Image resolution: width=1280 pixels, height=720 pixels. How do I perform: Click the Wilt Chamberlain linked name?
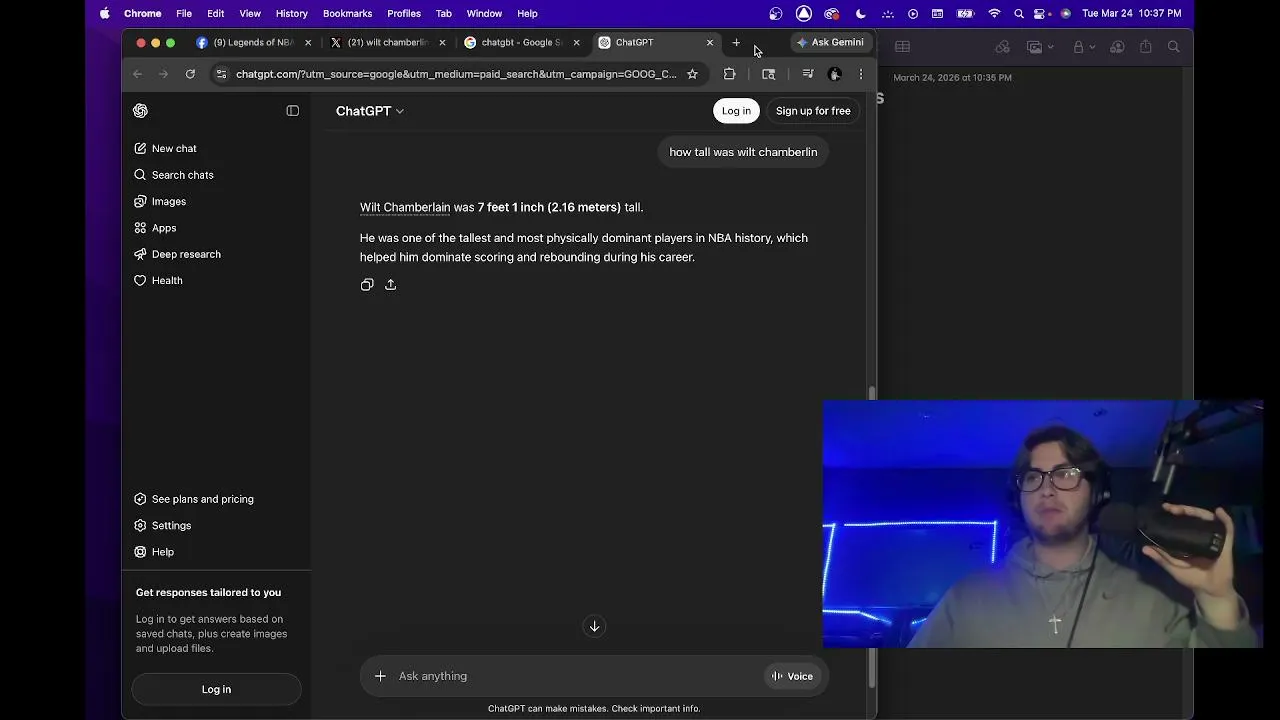405,207
